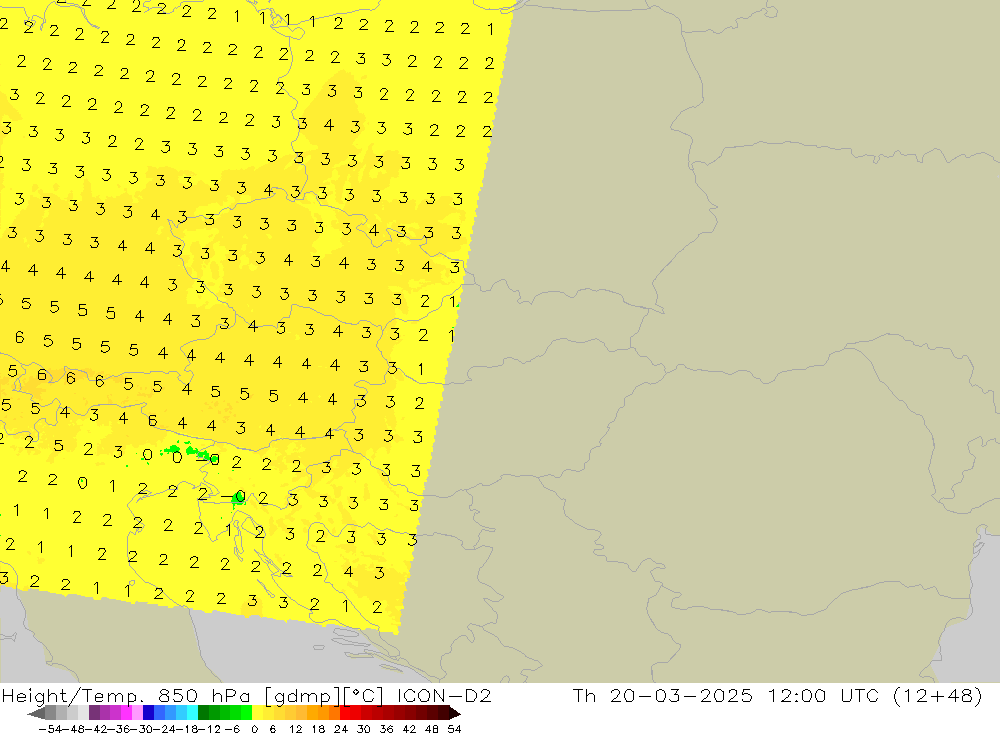The width and height of the screenshot is (1000, 733).
Task: Click the '850 hPa' pressure level label
Action: pos(203,695)
